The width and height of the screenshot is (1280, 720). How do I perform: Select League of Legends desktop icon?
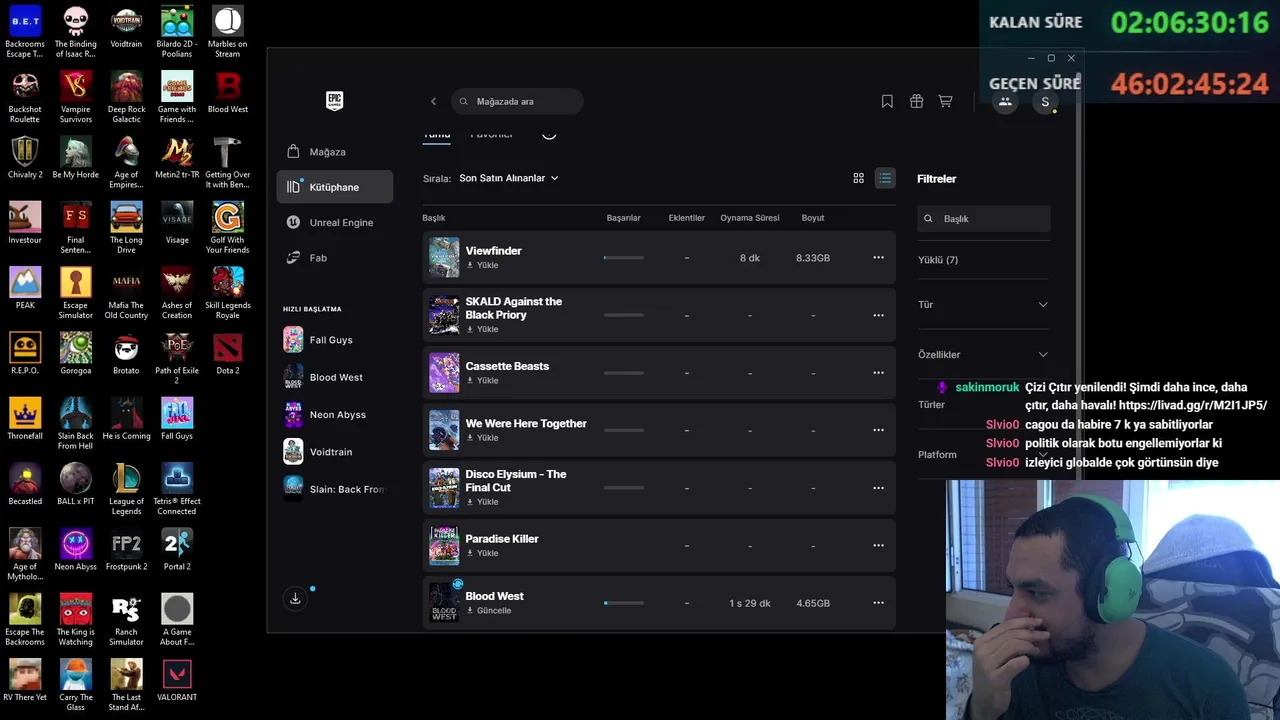[x=126, y=490]
